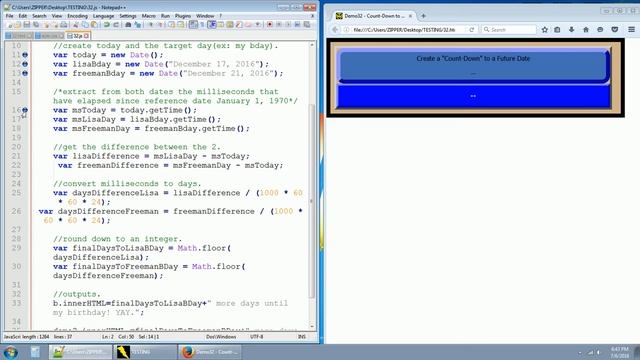Open the Plugins menu
This screenshot has height=360, width=640.
click(x=182, y=16)
